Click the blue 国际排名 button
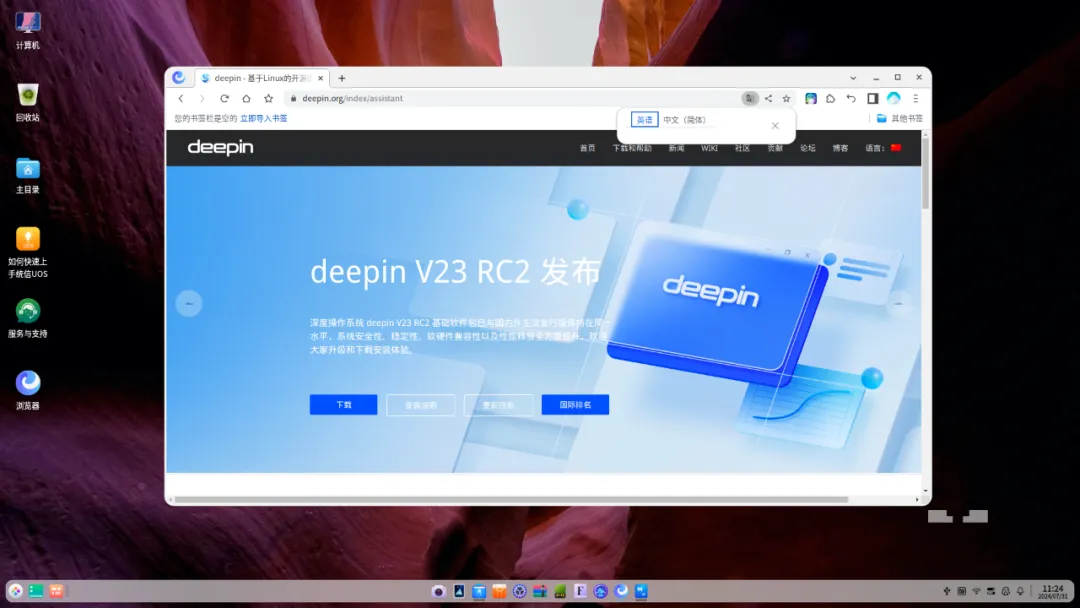 tap(575, 405)
